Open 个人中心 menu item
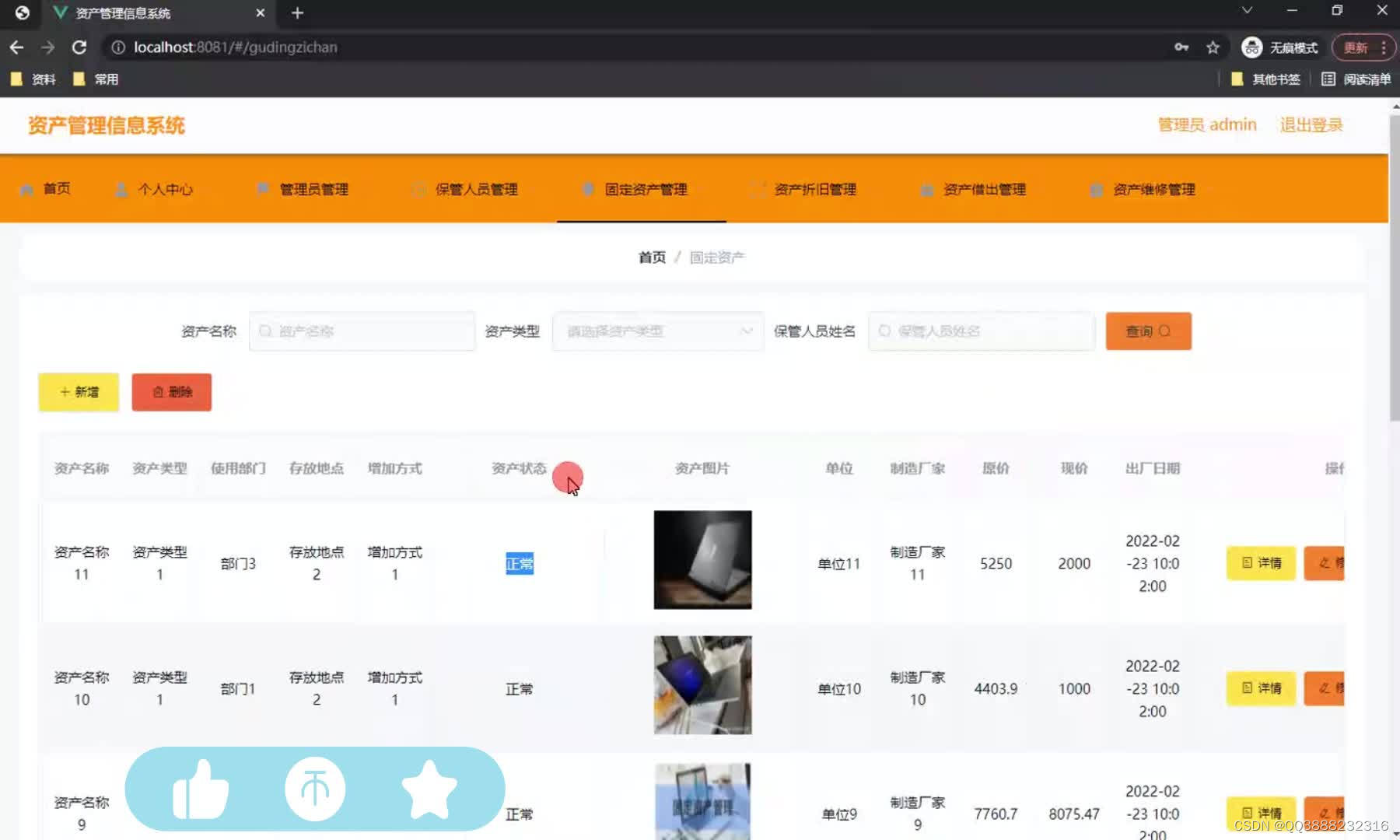The height and width of the screenshot is (840, 1400). [x=155, y=189]
